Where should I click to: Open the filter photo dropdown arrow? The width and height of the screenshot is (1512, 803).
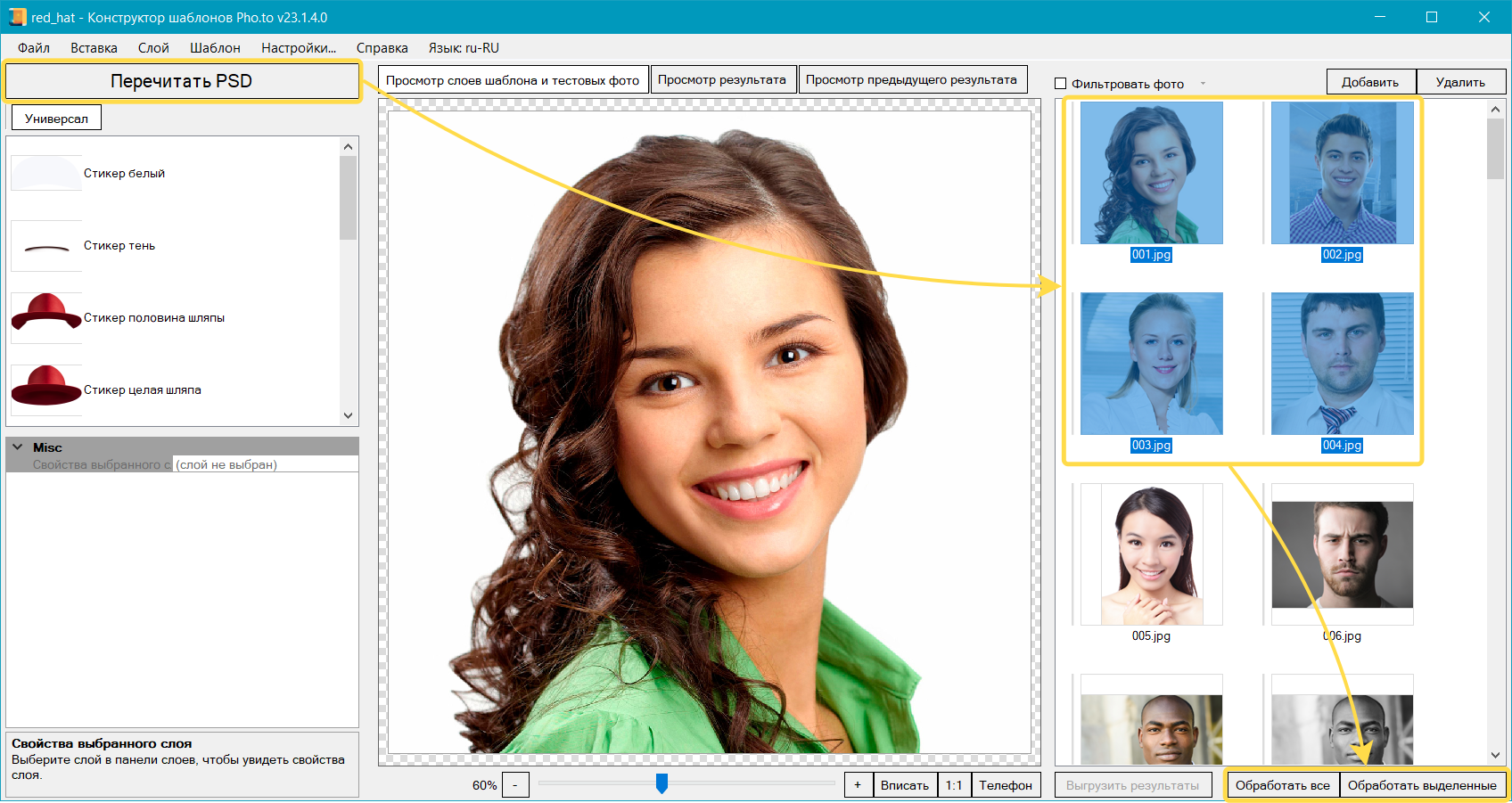click(x=1203, y=84)
